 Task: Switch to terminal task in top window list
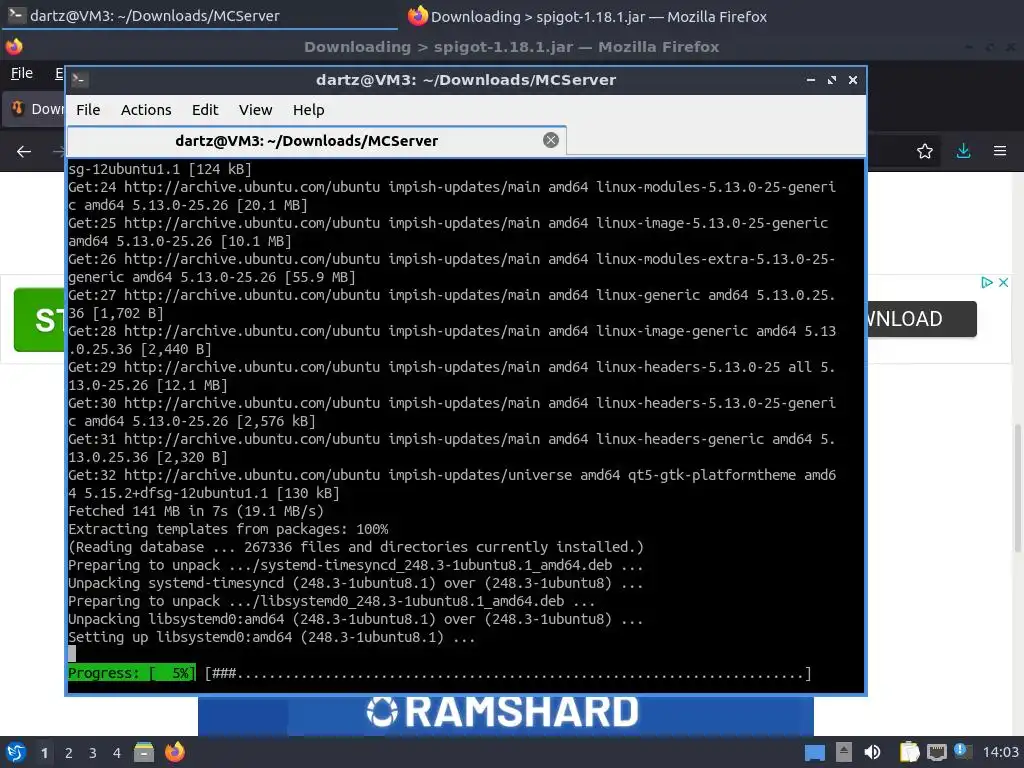tap(199, 16)
